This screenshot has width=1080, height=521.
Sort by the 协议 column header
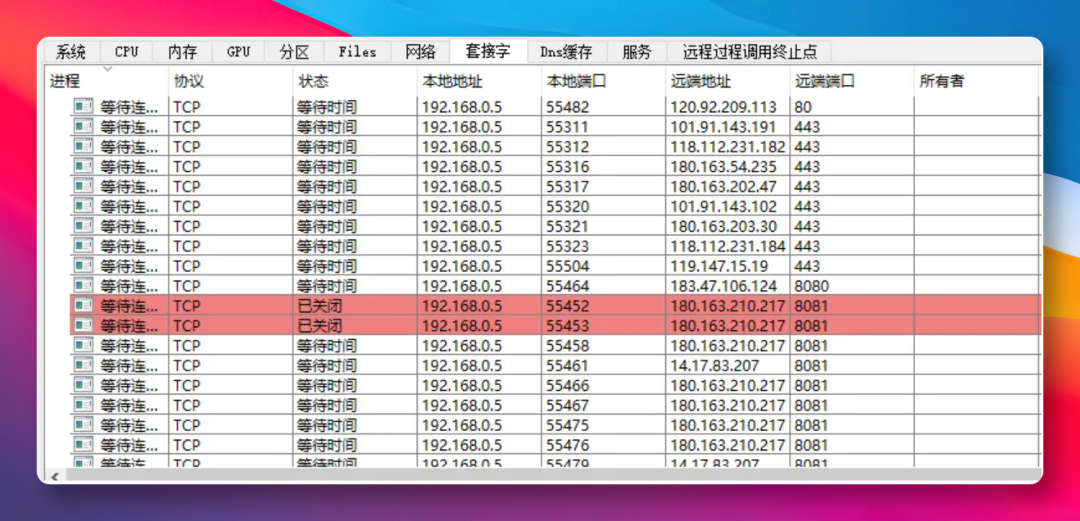(231, 81)
